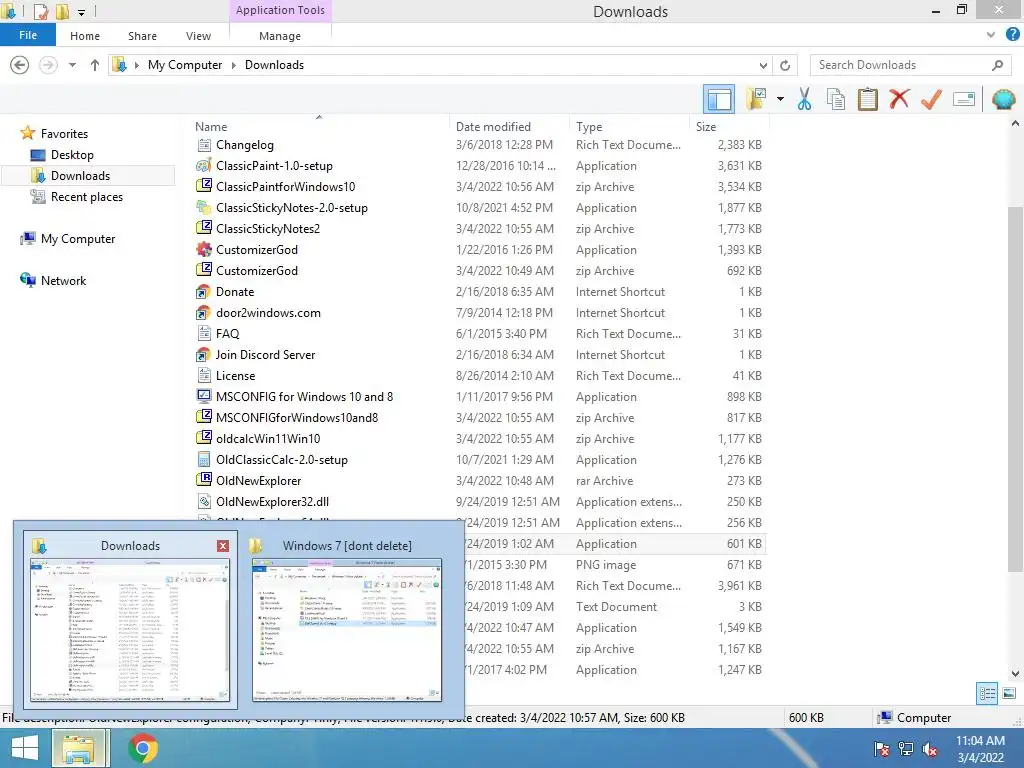Select My Computer in navigation pane
The width and height of the screenshot is (1024, 768).
point(78,239)
